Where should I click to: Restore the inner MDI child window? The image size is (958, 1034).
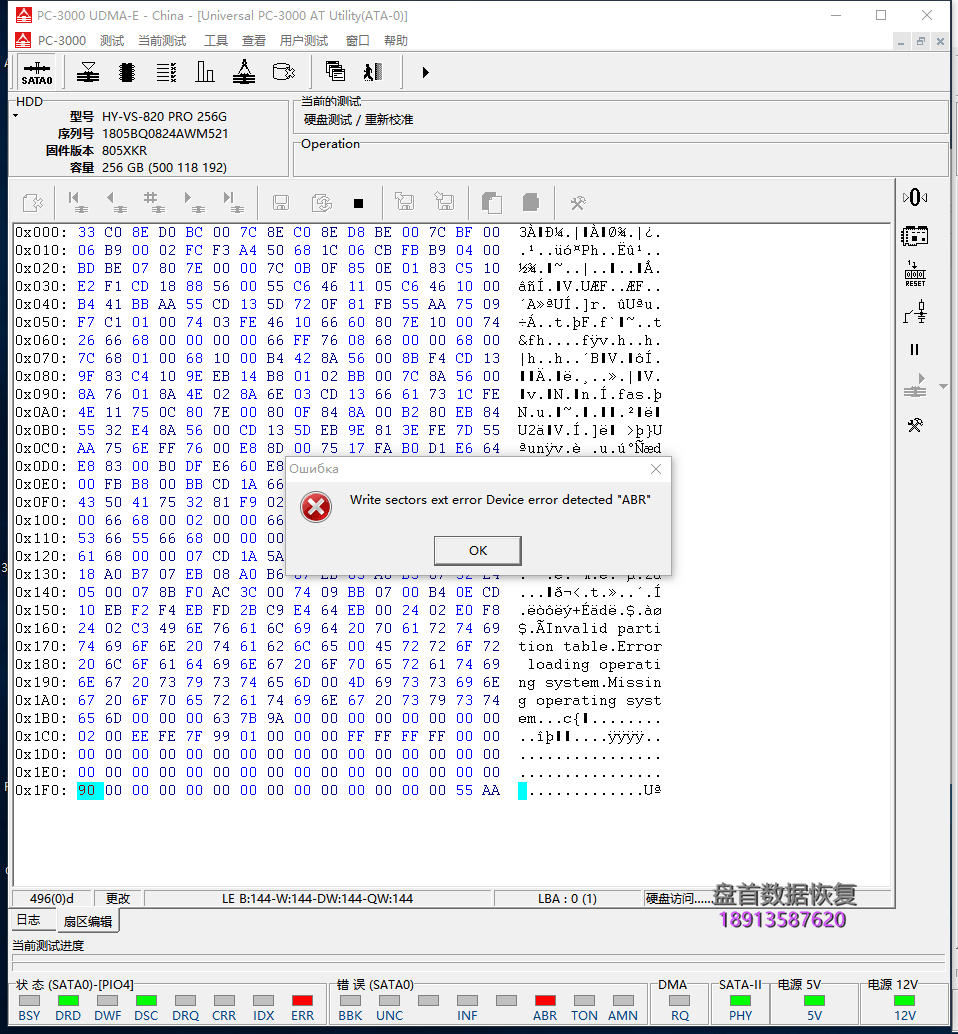click(921, 41)
